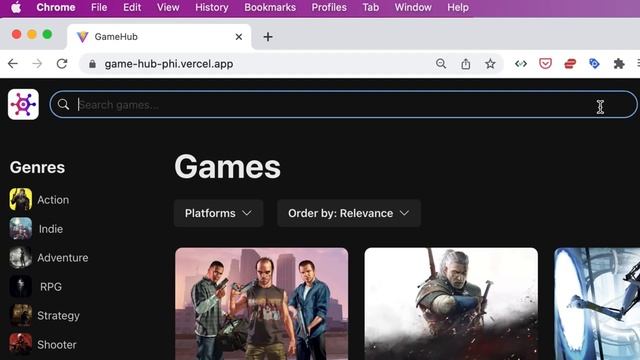The height and width of the screenshot is (360, 640).
Task: Open the blue tag extension
Action: [x=594, y=64]
